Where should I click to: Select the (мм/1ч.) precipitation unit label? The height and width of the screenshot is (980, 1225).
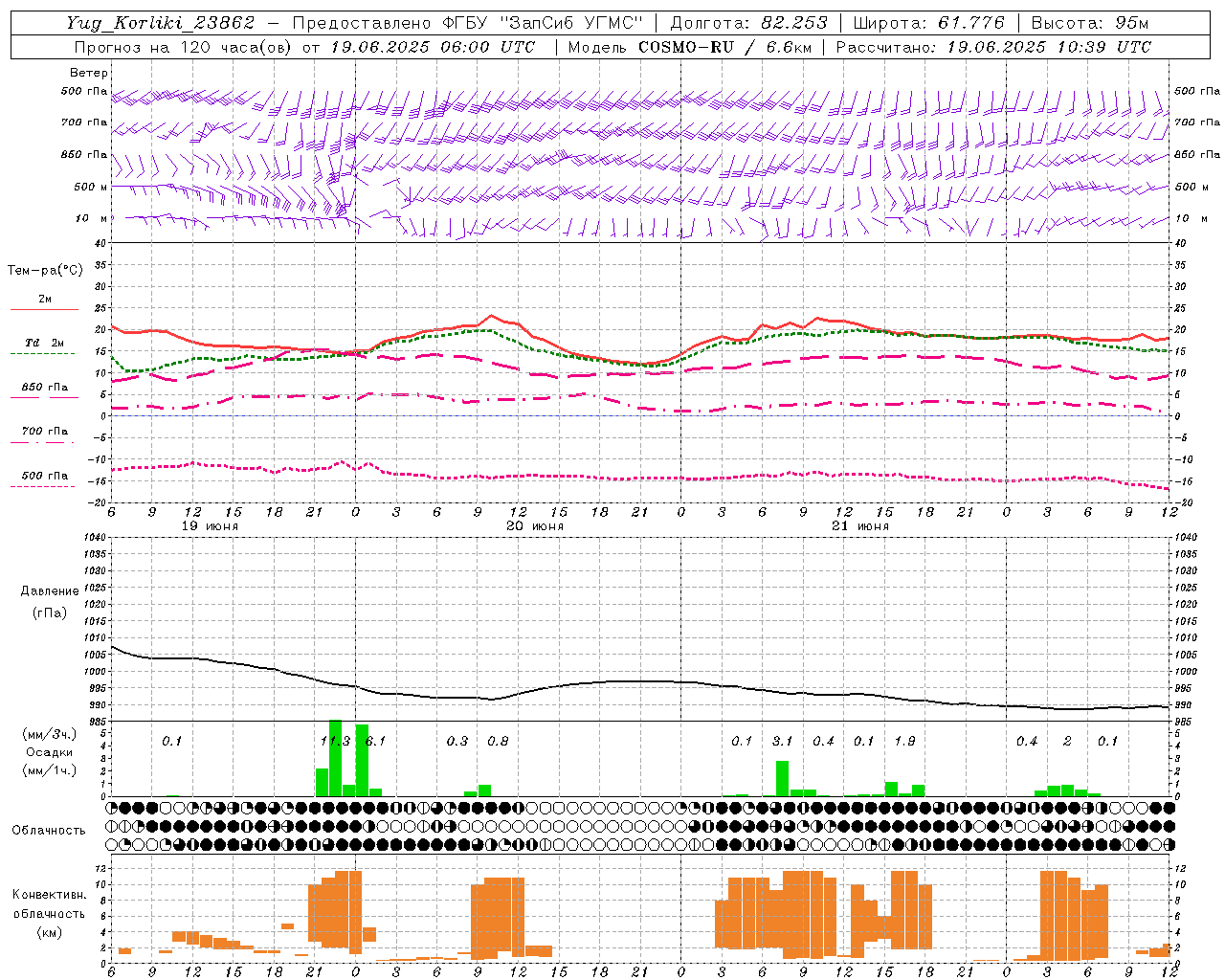(49, 770)
